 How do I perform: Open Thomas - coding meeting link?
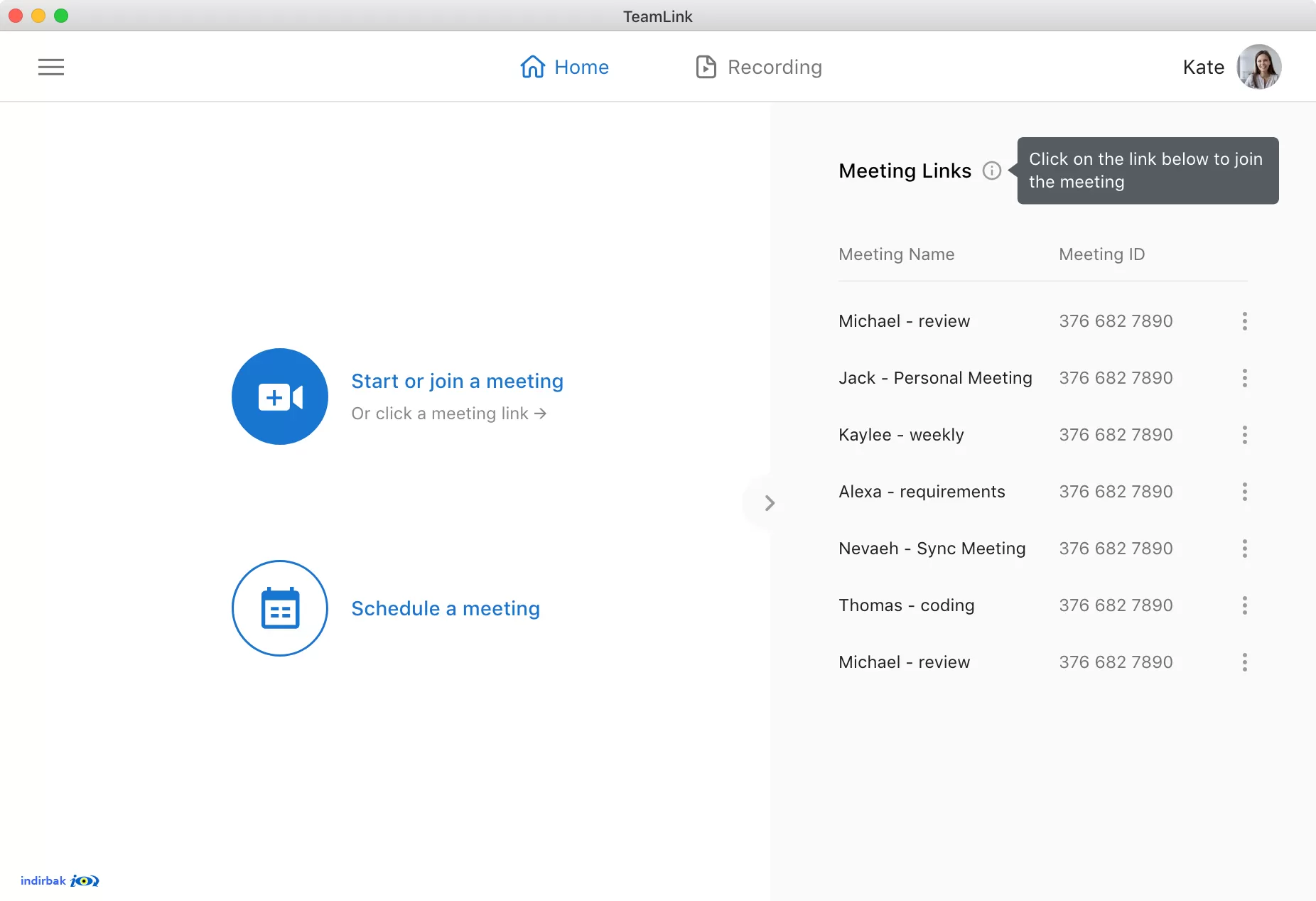[906, 605]
